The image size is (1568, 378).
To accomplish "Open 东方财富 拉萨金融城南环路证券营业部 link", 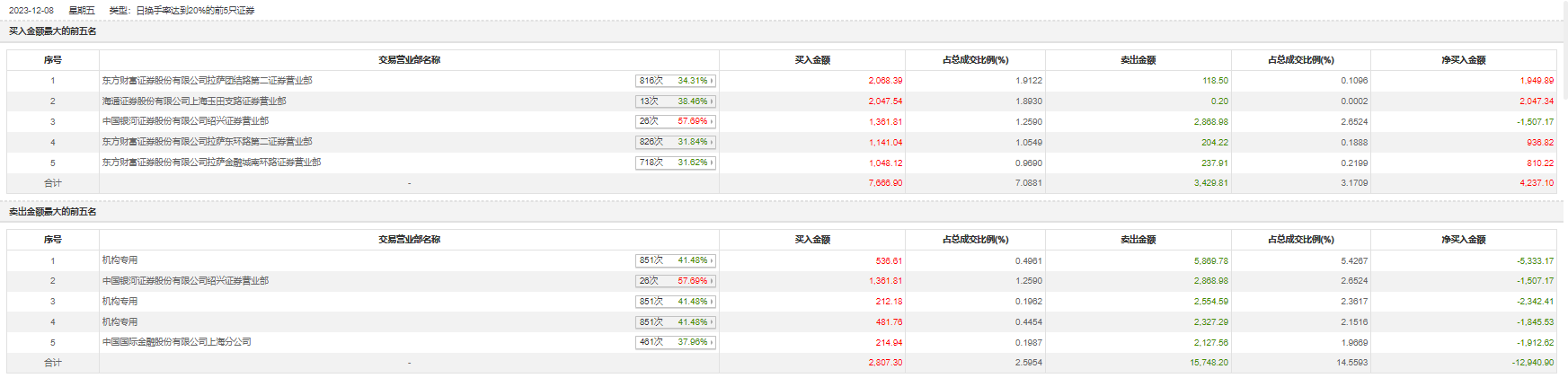I will pos(211,163).
